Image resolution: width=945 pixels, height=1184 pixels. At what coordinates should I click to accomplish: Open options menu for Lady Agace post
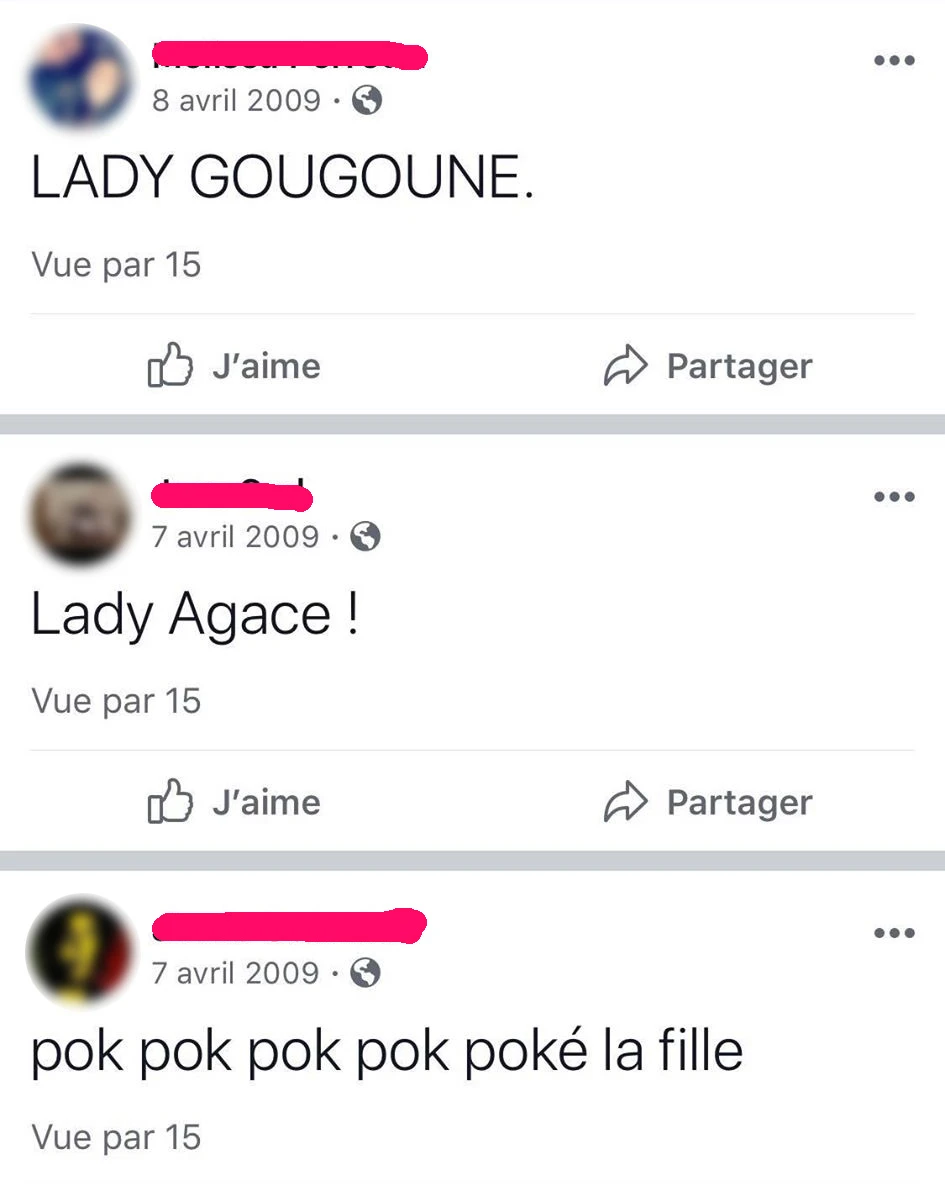point(894,496)
